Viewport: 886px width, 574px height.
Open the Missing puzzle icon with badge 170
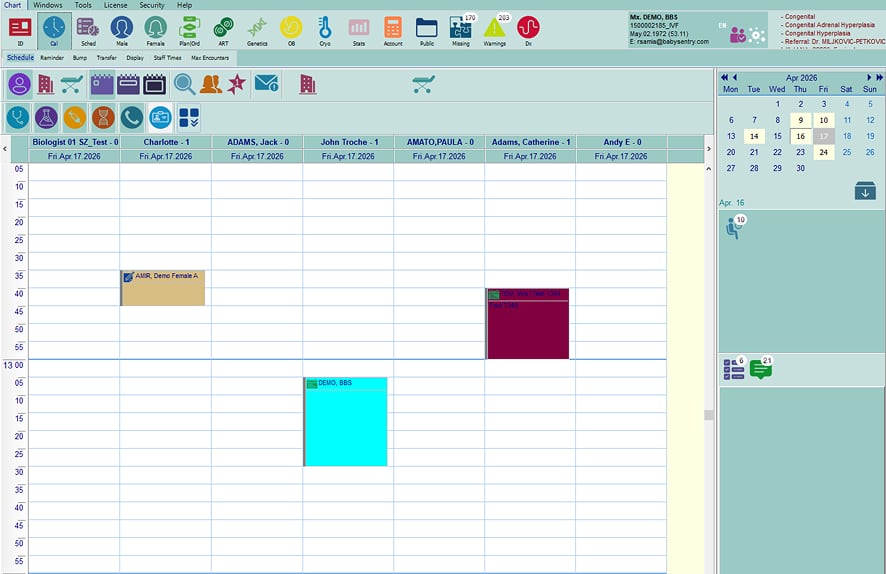(461, 31)
